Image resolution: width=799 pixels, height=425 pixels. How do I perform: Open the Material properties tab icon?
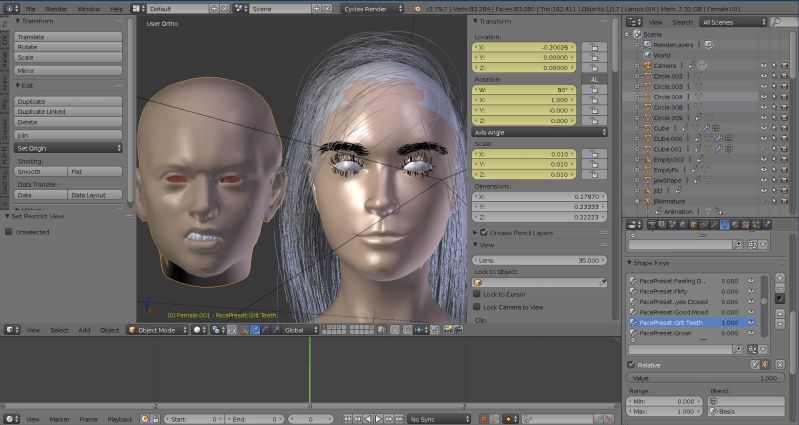735,224
